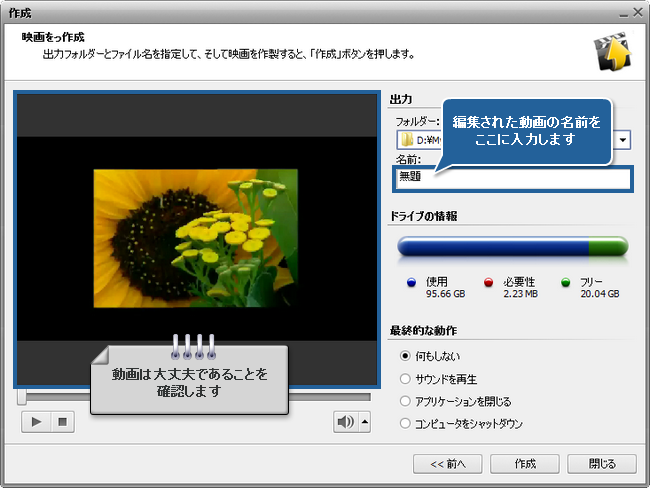650x488 pixels.
Task: Select the 何もしない radio option
Action: click(x=430, y=356)
